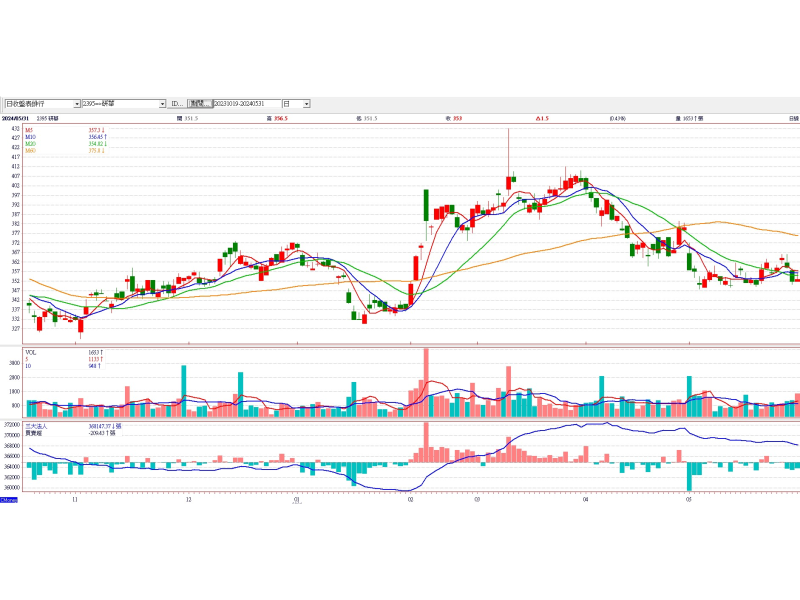The height and width of the screenshot is (600, 800).
Task: Click the 買賣超 legend label
Action: [33, 433]
